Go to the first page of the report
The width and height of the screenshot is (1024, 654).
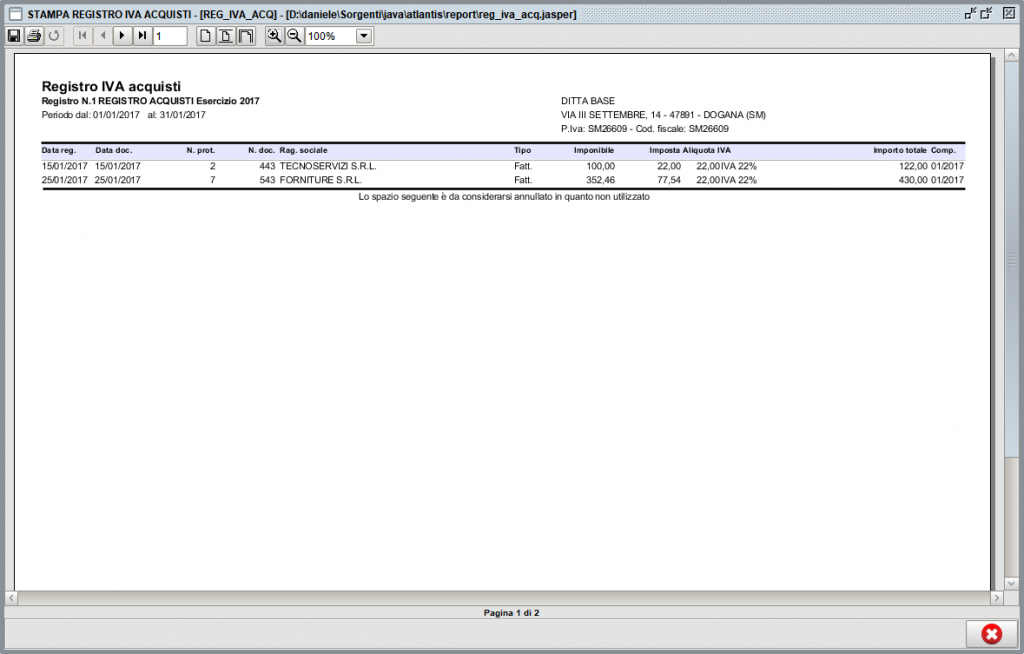tap(82, 35)
